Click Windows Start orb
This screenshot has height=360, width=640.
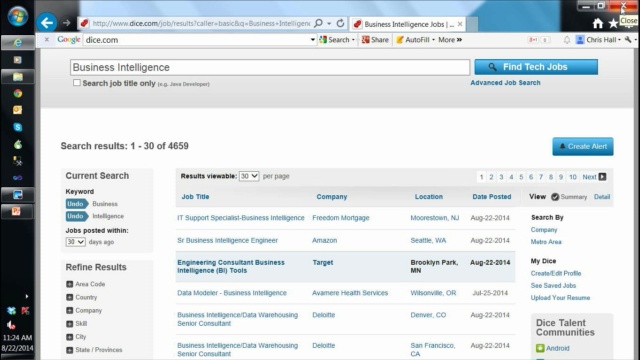pos(18,16)
